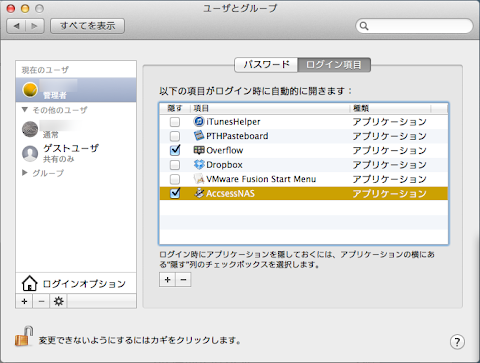This screenshot has width=480, height=363.
Task: Select the Dropbox row name
Action: [x=224, y=165]
